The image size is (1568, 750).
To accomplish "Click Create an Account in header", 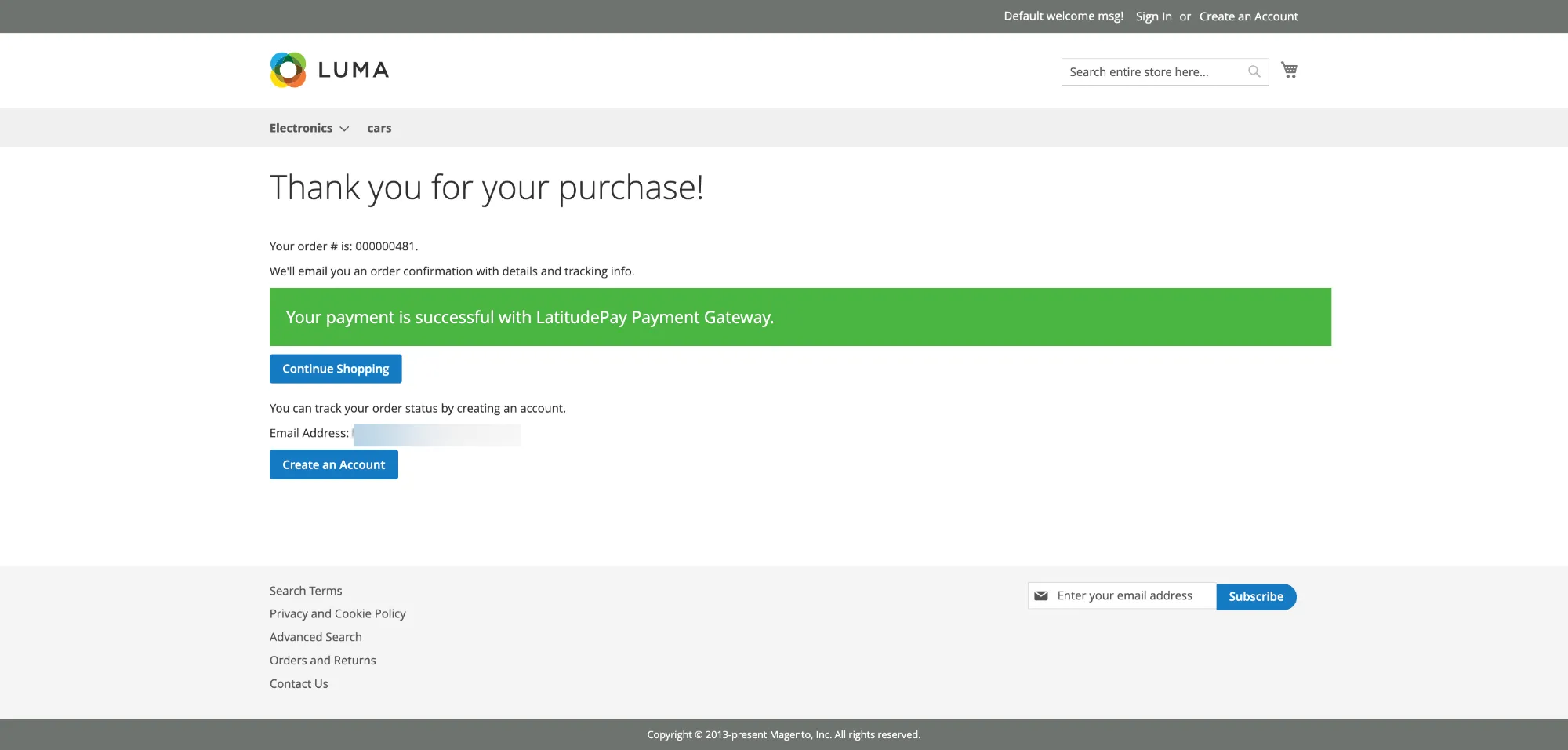I will [1248, 16].
